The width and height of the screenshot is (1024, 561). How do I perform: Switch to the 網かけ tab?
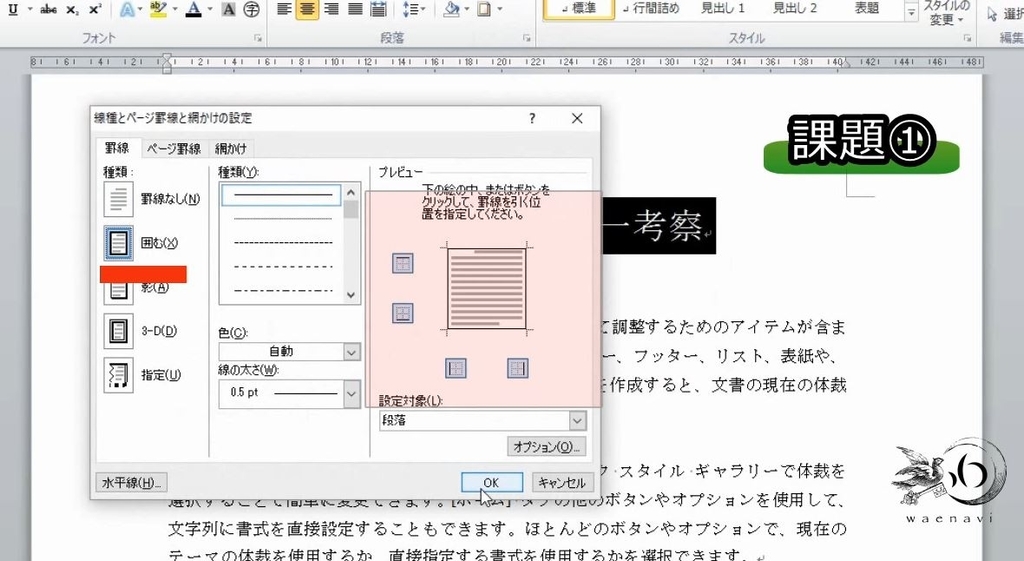pyautogui.click(x=231, y=149)
